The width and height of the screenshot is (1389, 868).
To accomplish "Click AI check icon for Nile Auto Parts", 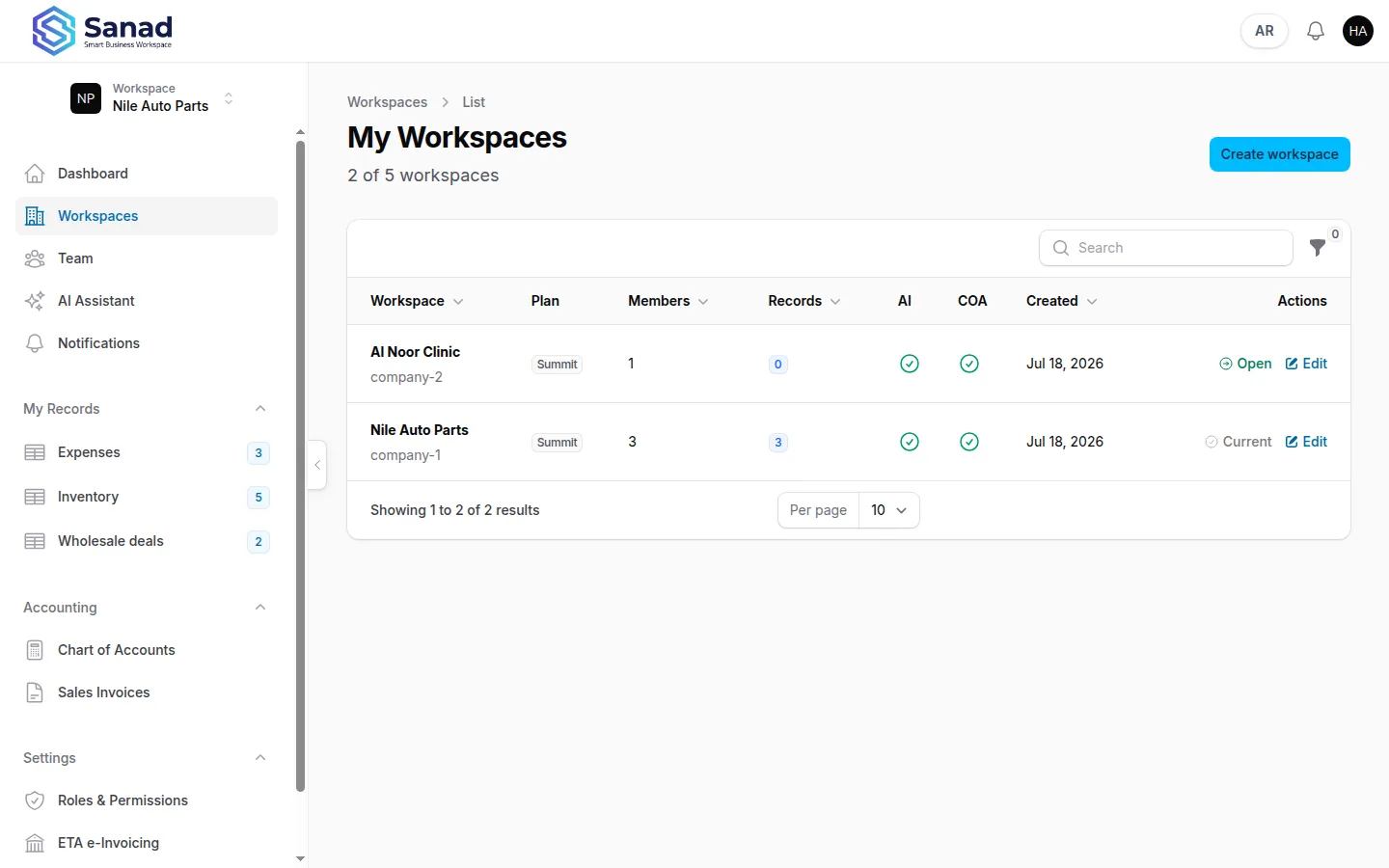I will pos(909,442).
